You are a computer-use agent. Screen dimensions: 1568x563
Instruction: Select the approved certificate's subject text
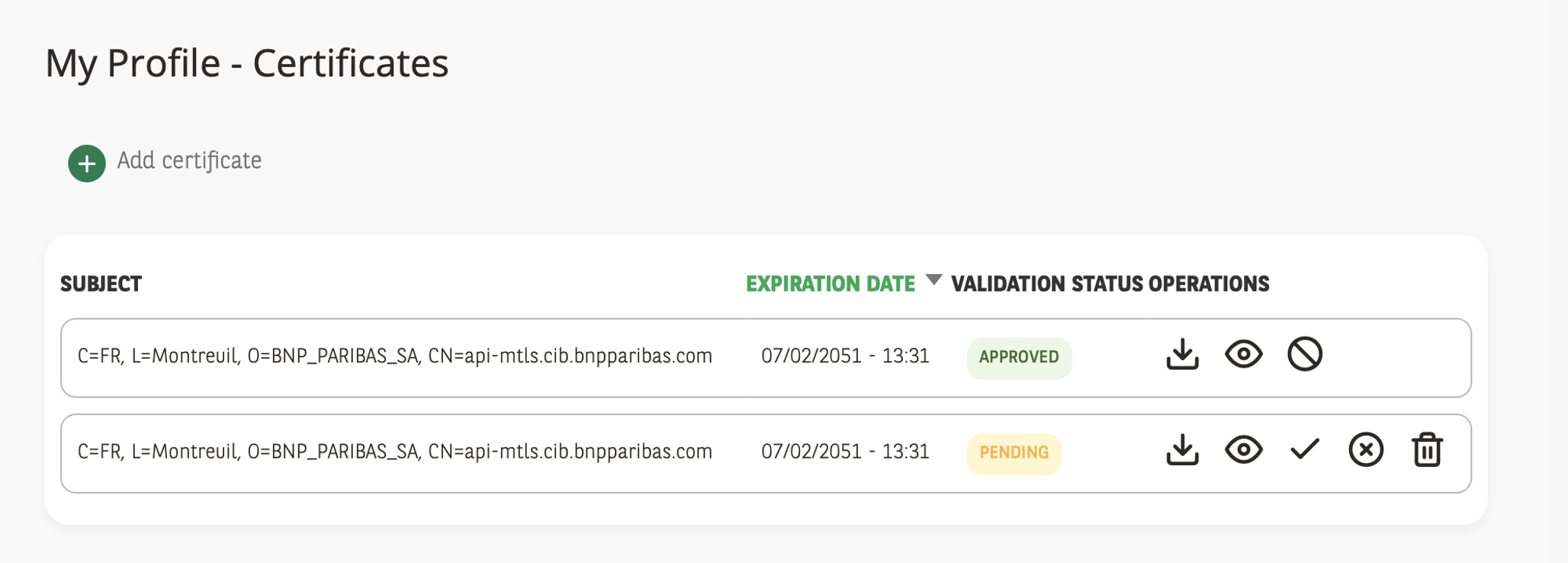pyautogui.click(x=394, y=356)
